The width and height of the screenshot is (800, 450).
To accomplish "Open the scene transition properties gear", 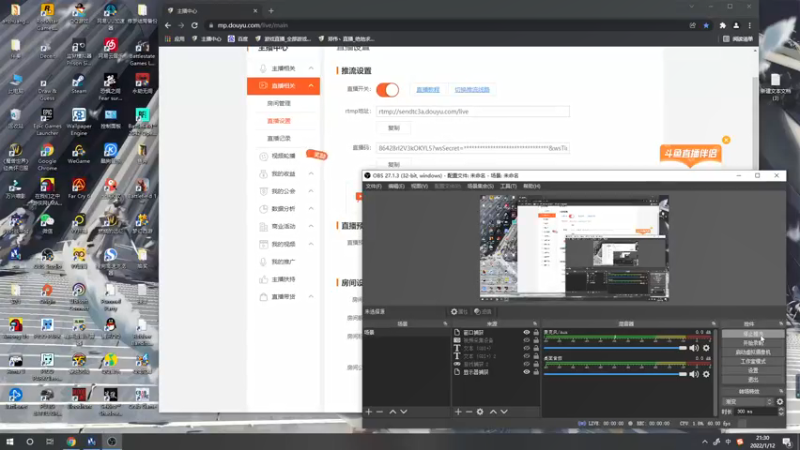I will tap(780, 402).
